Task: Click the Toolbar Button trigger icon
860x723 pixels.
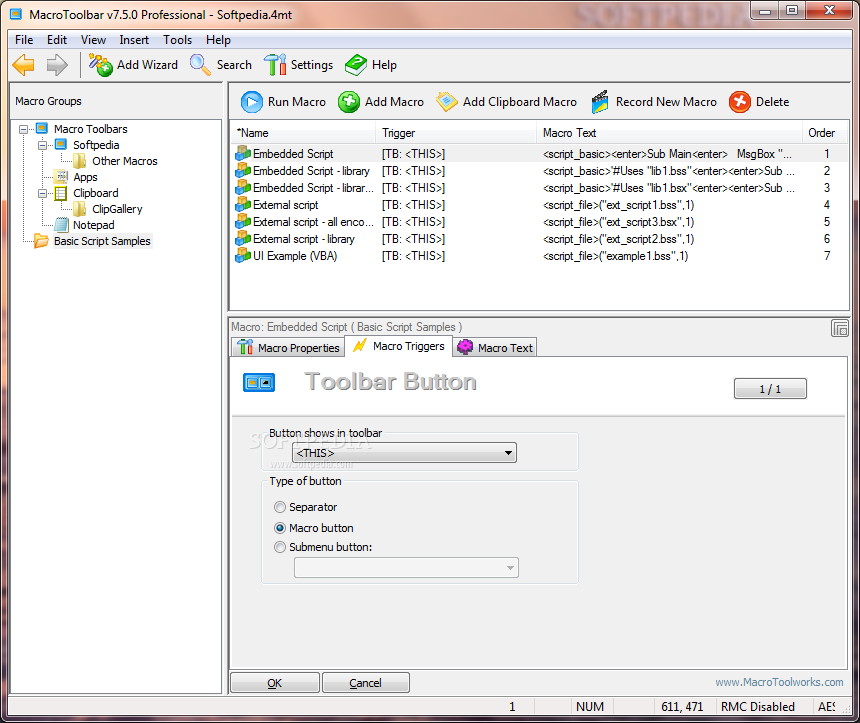Action: click(x=259, y=382)
